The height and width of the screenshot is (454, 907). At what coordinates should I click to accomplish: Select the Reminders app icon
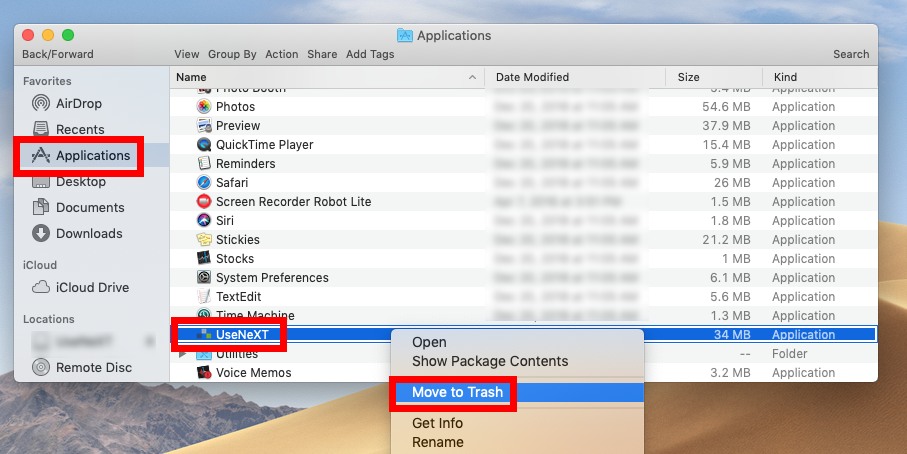204,164
